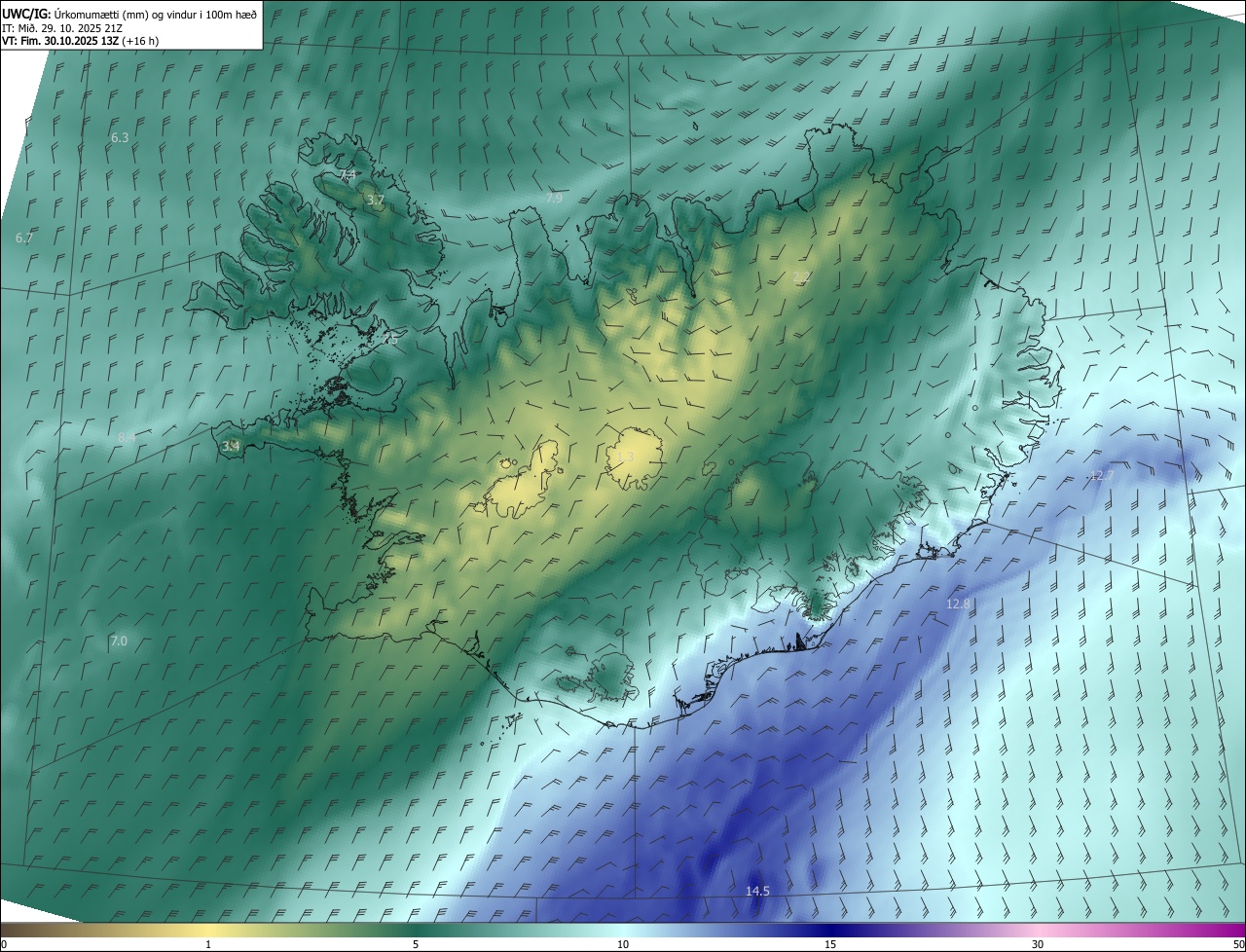Click the 12.8 value label on the map

coord(958,604)
